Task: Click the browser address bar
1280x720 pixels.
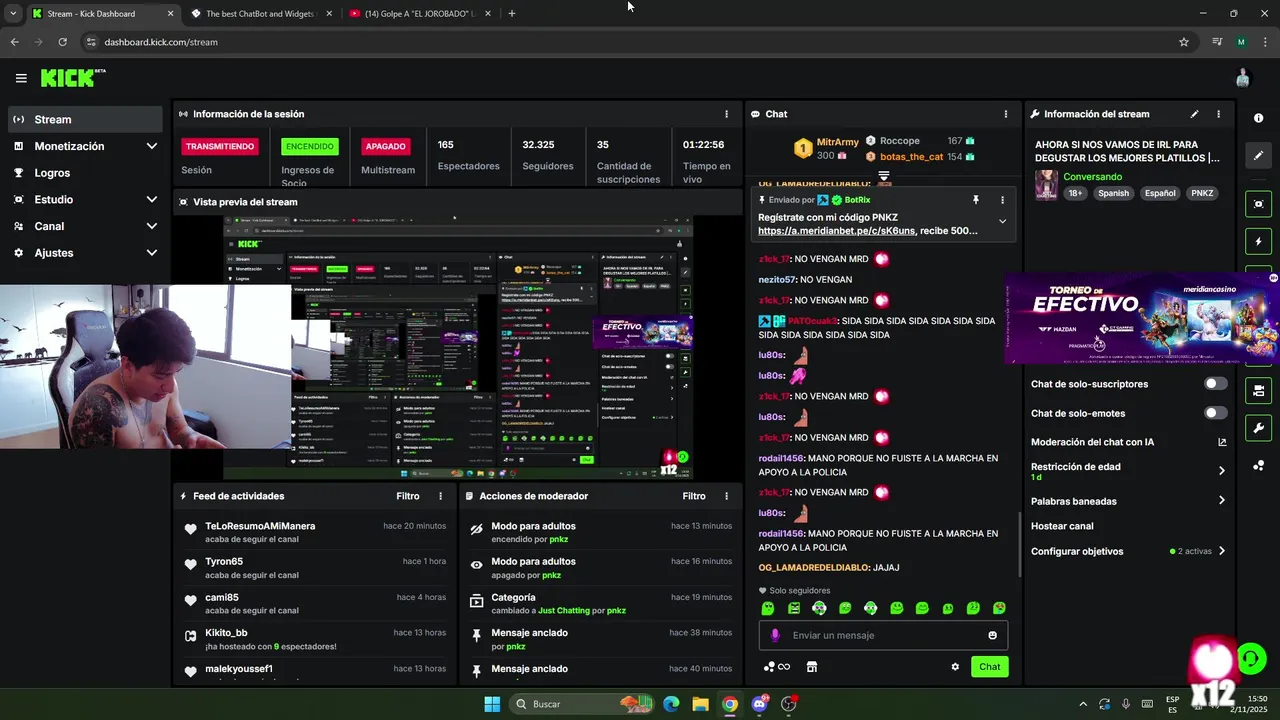Action: click(630, 42)
